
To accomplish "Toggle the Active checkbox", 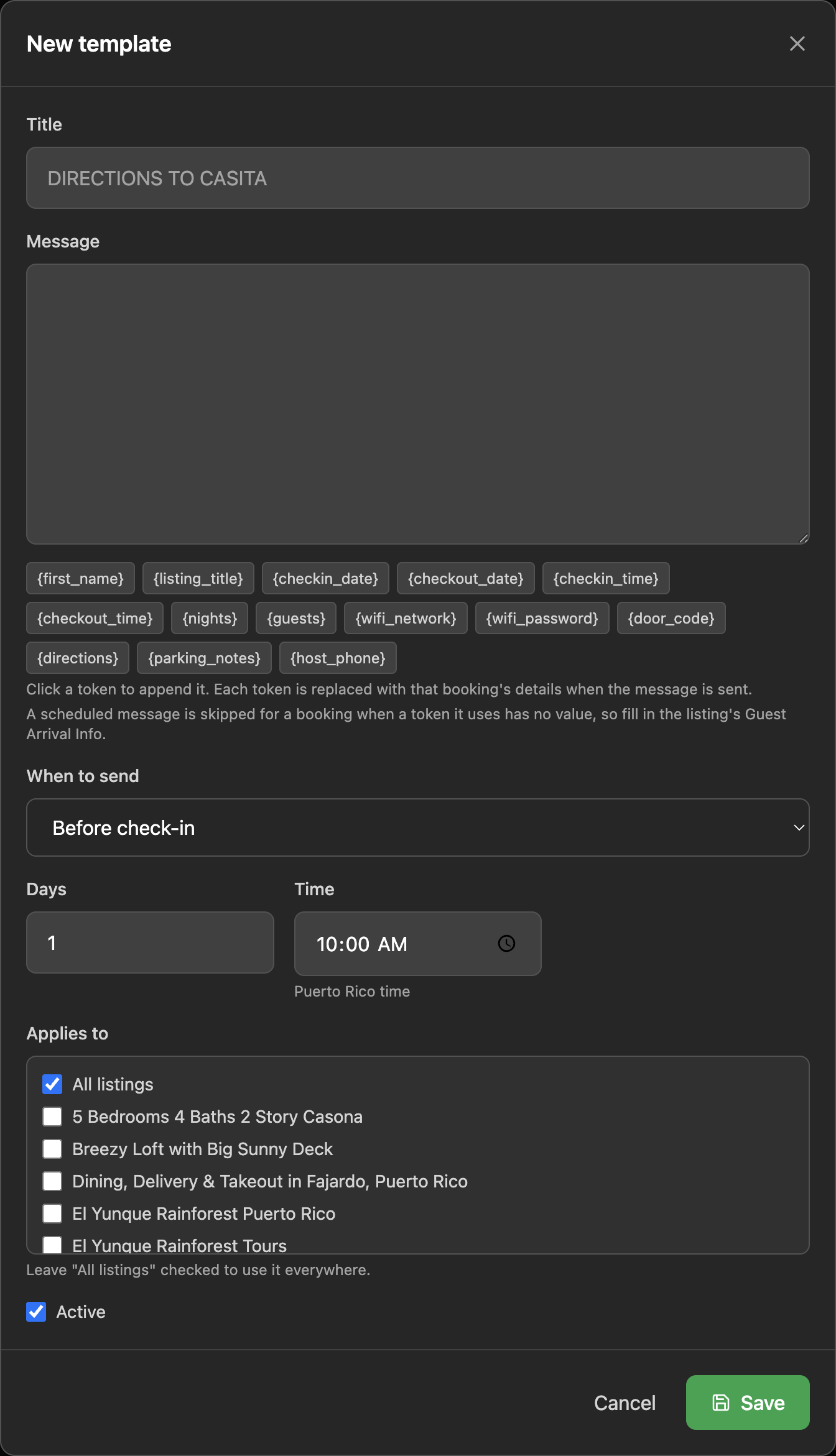I will [x=36, y=1312].
